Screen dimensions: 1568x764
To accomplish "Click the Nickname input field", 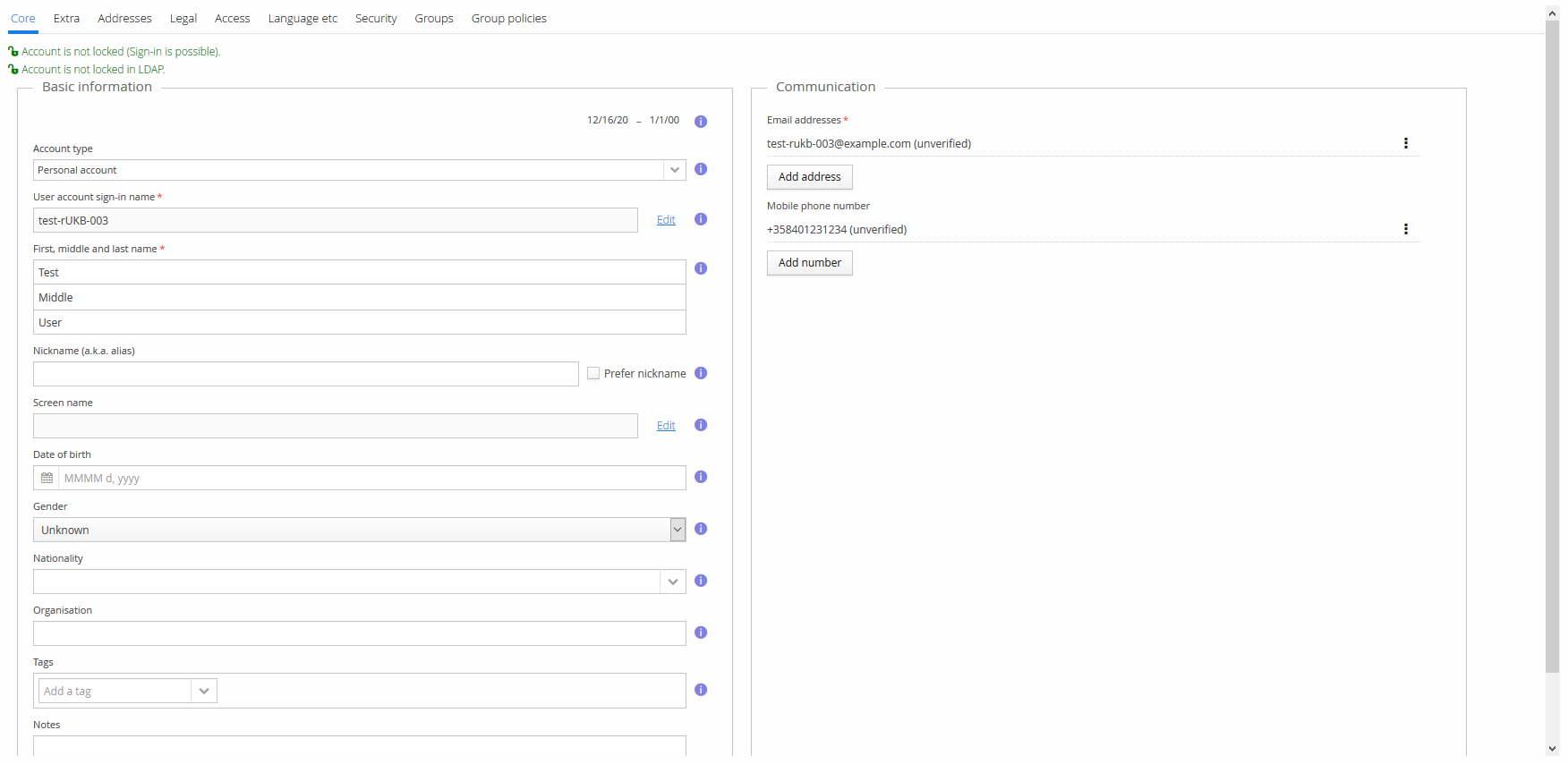I will click(305, 374).
